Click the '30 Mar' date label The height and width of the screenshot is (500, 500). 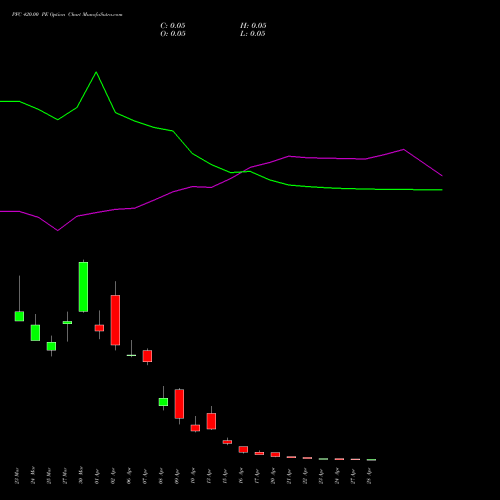pos(81,476)
